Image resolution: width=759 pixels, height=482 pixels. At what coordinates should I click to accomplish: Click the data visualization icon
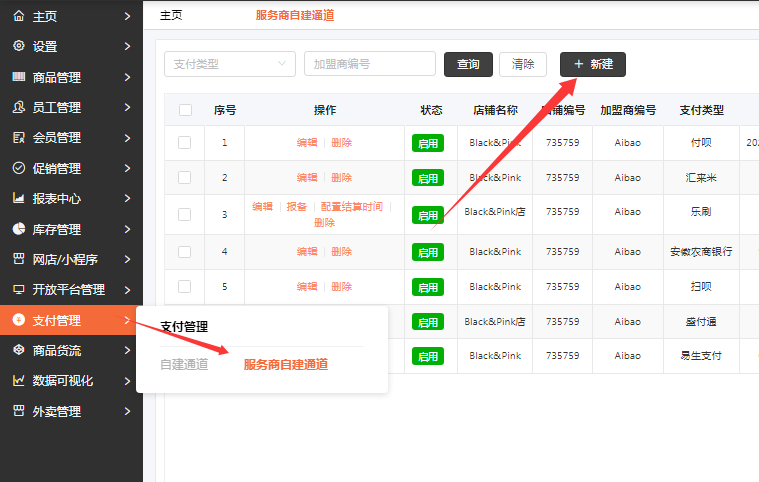click(18, 380)
